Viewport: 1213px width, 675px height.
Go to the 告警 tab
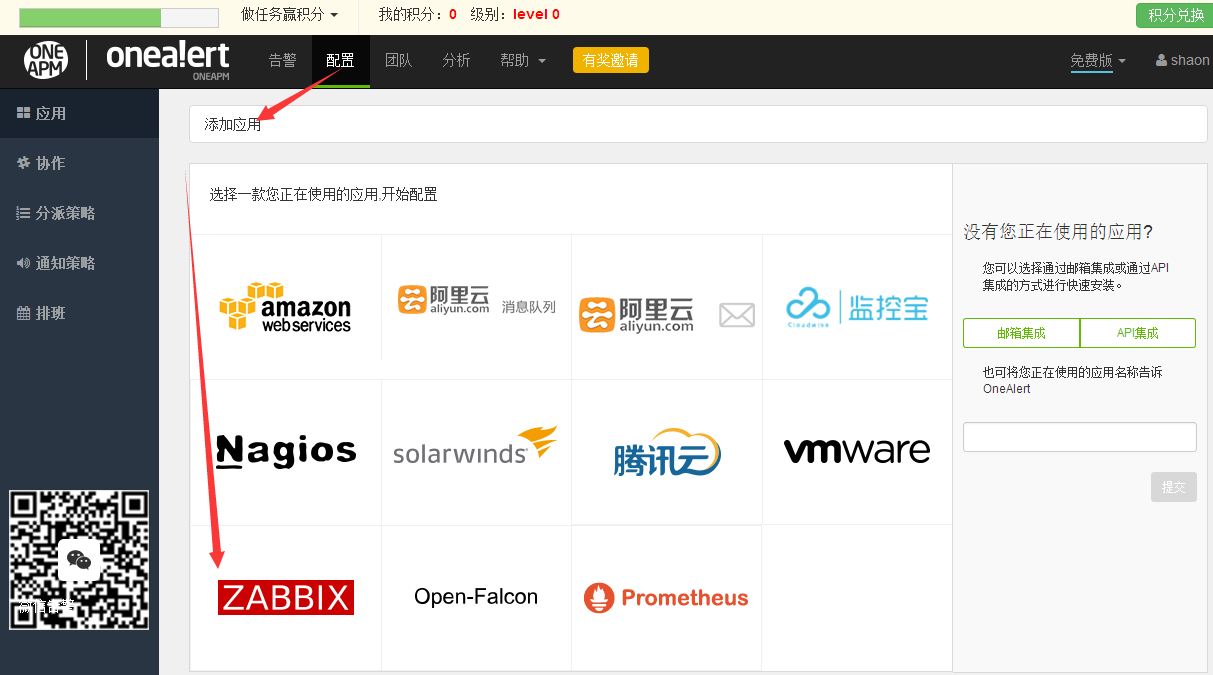283,60
